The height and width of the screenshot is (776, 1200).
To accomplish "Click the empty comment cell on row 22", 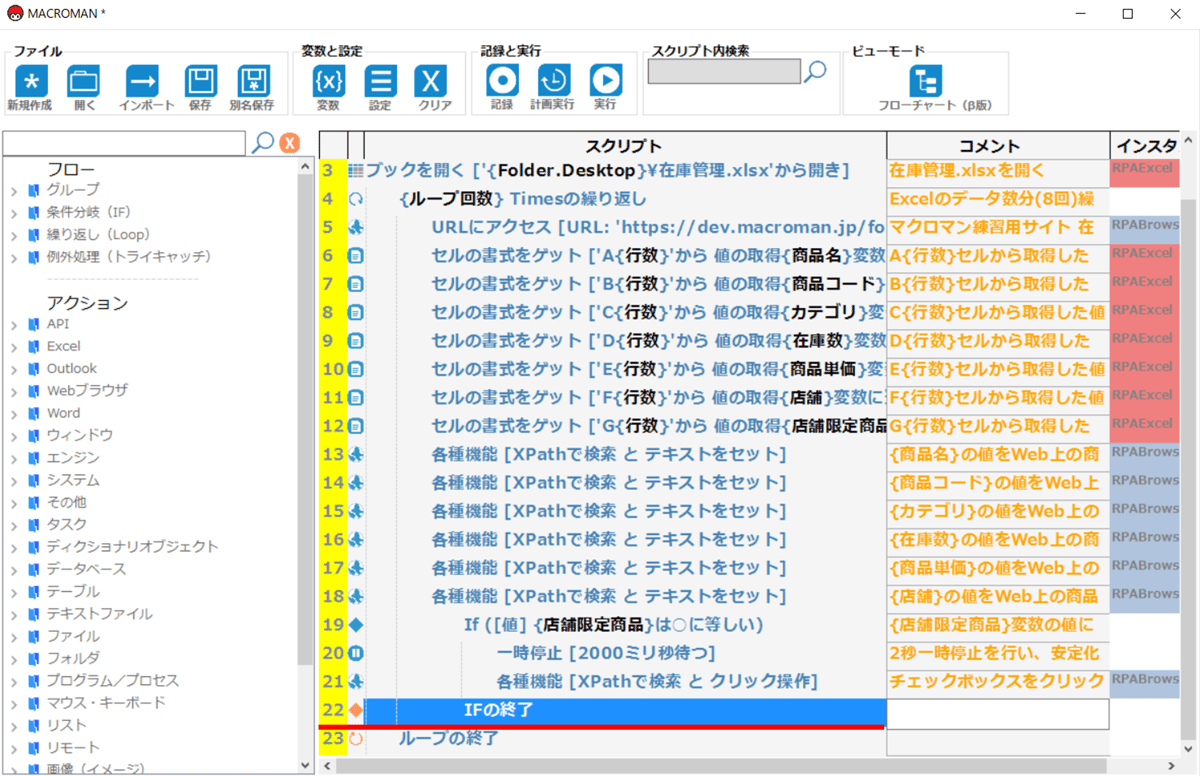I will click(998, 714).
